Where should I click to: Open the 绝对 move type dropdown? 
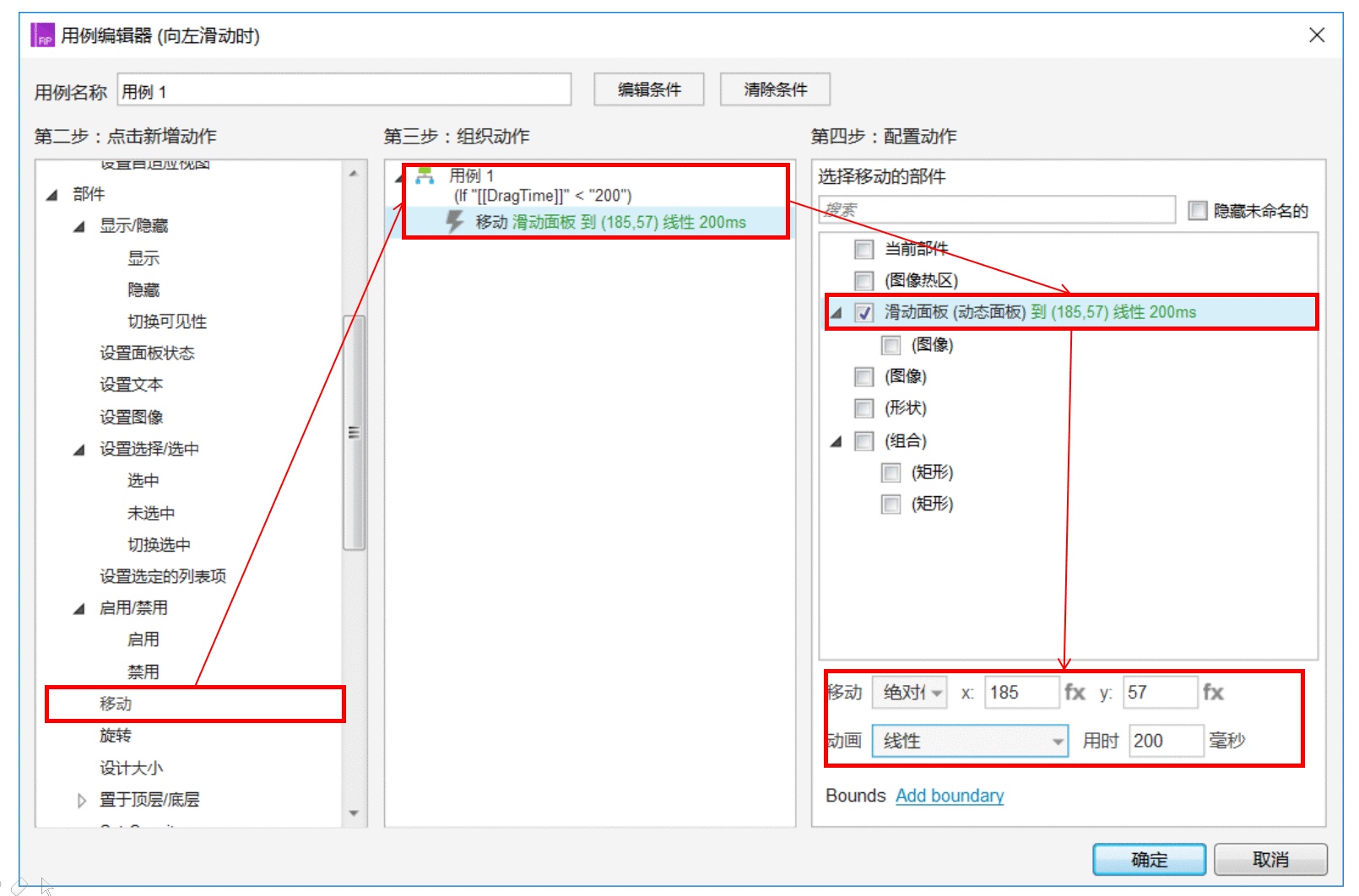(x=909, y=693)
